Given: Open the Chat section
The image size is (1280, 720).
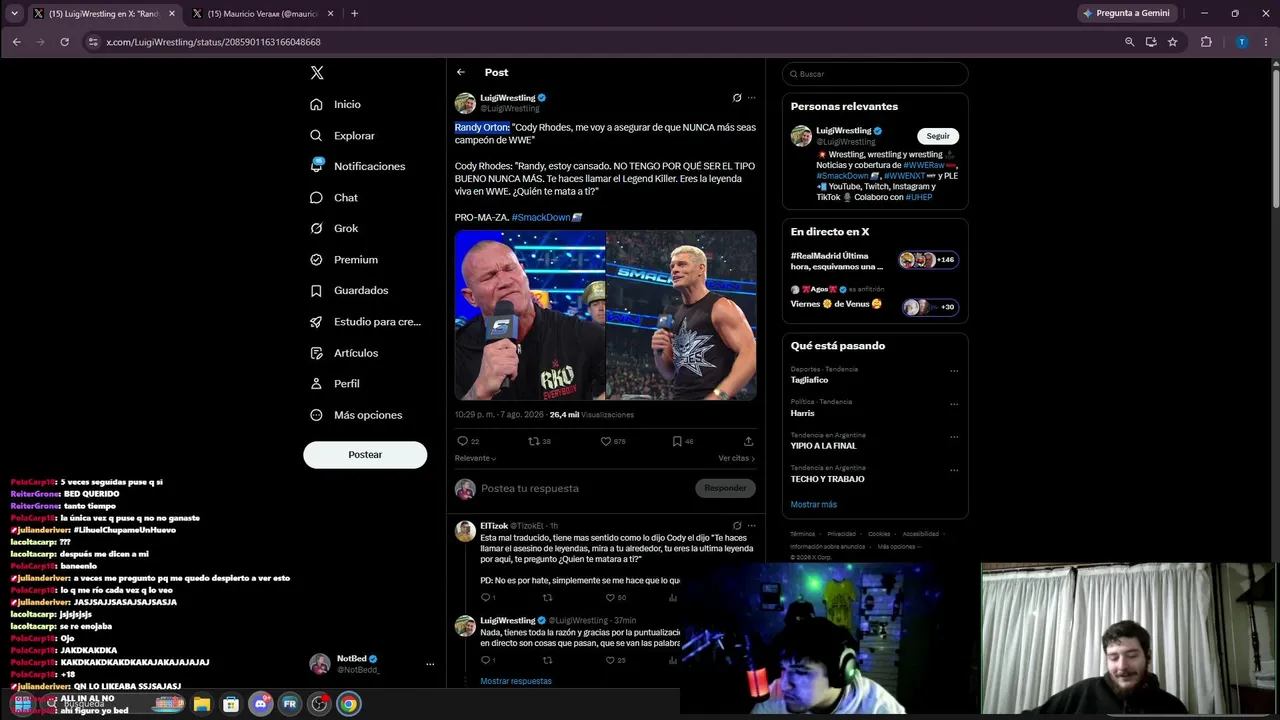Looking at the screenshot, I should tap(334, 198).
